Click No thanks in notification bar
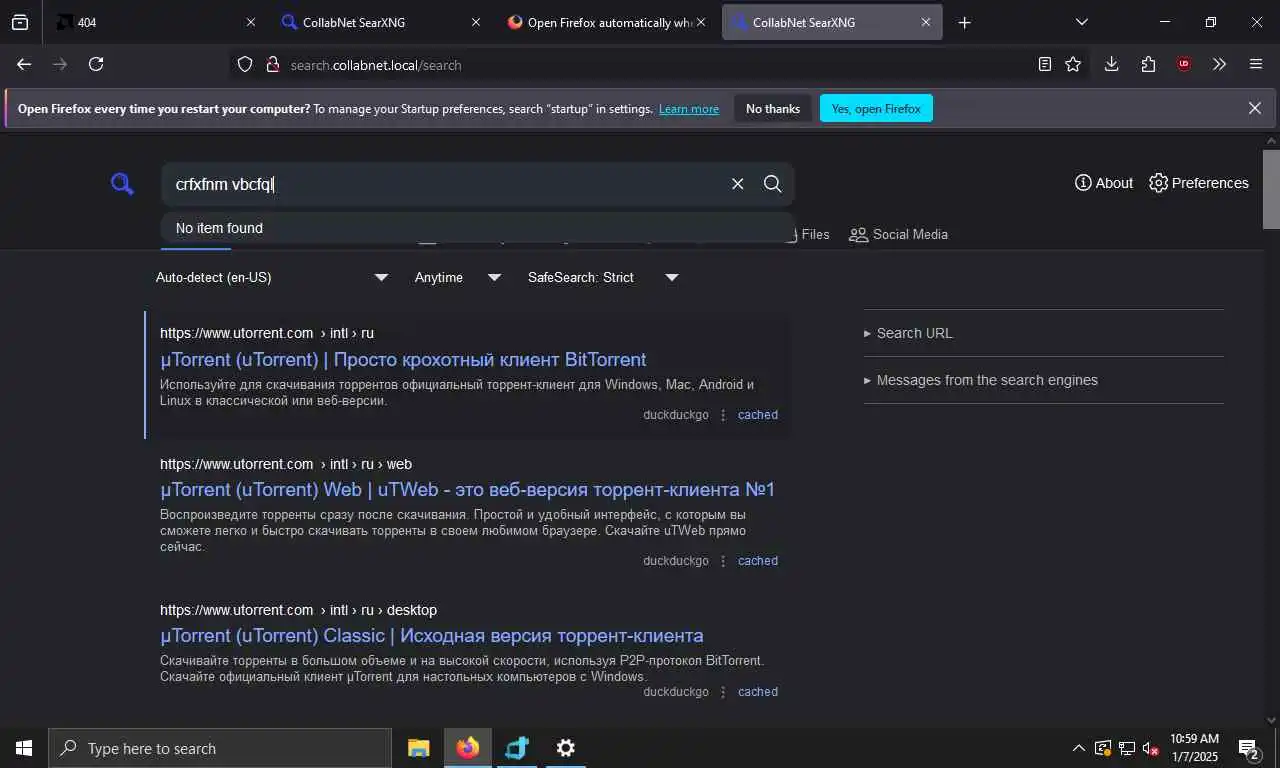 pos(773,108)
